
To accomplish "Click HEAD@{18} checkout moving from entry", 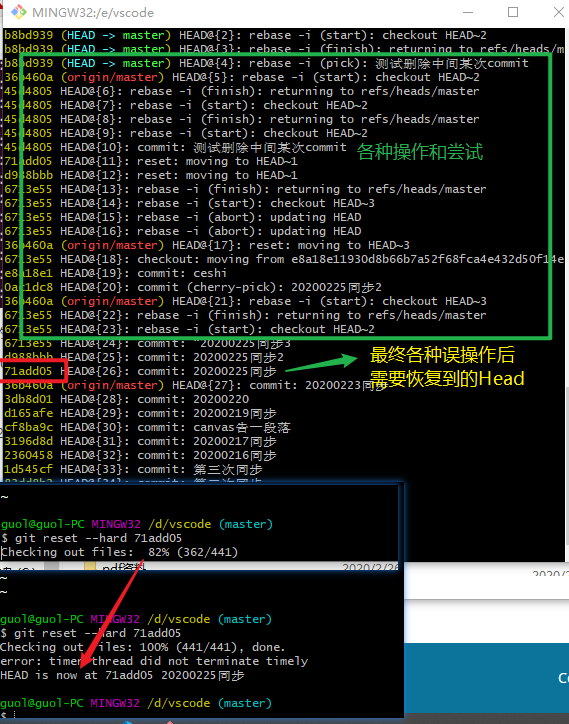I will pyautogui.click(x=284, y=259).
